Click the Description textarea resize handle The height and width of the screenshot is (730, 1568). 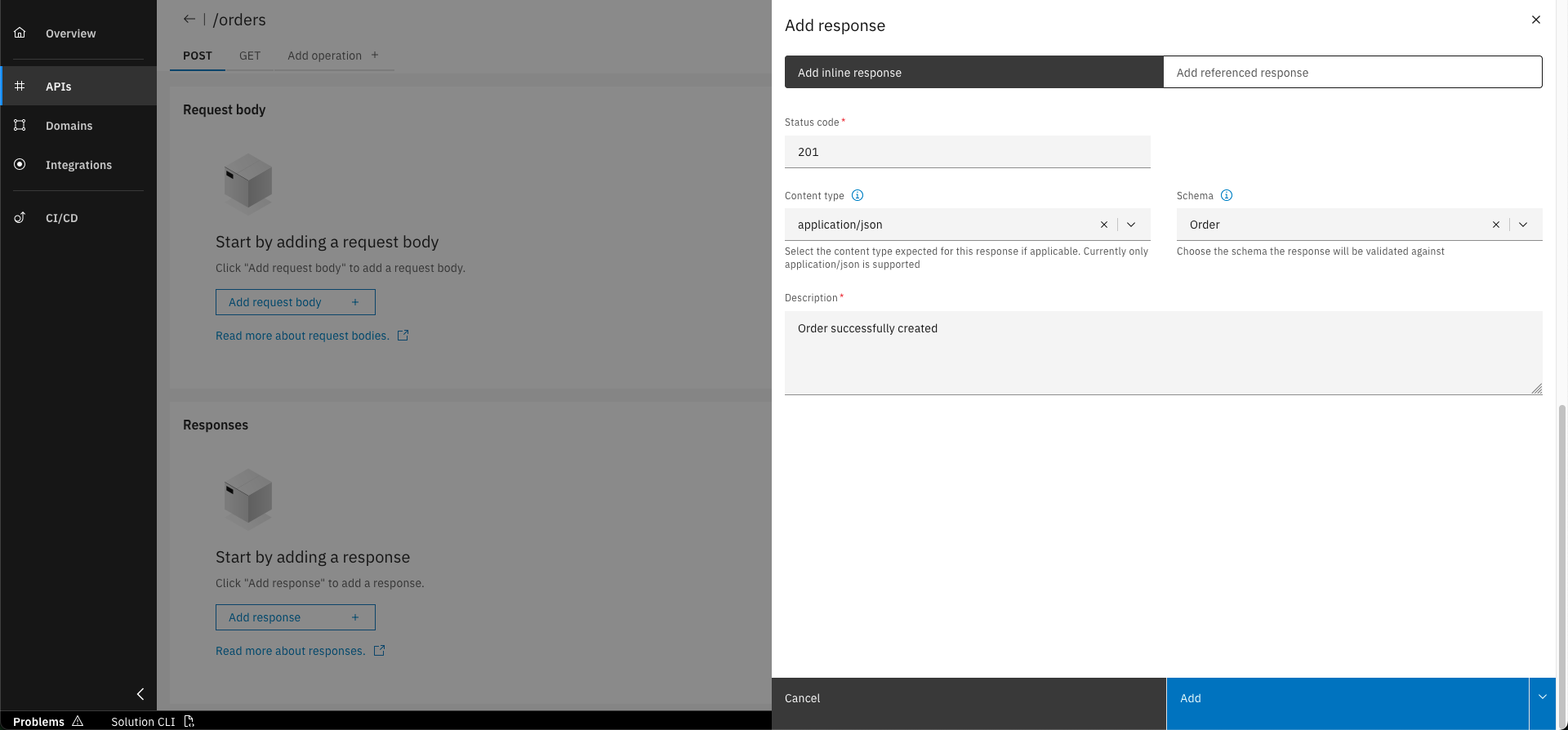[1536, 389]
